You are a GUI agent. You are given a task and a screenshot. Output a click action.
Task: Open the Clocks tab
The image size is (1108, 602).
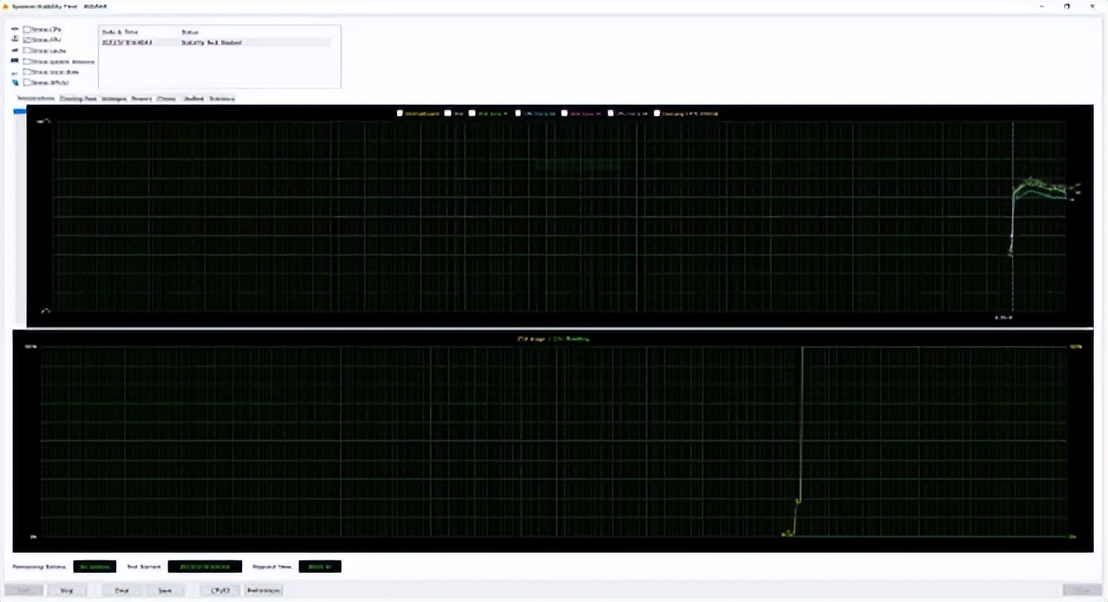(x=167, y=99)
